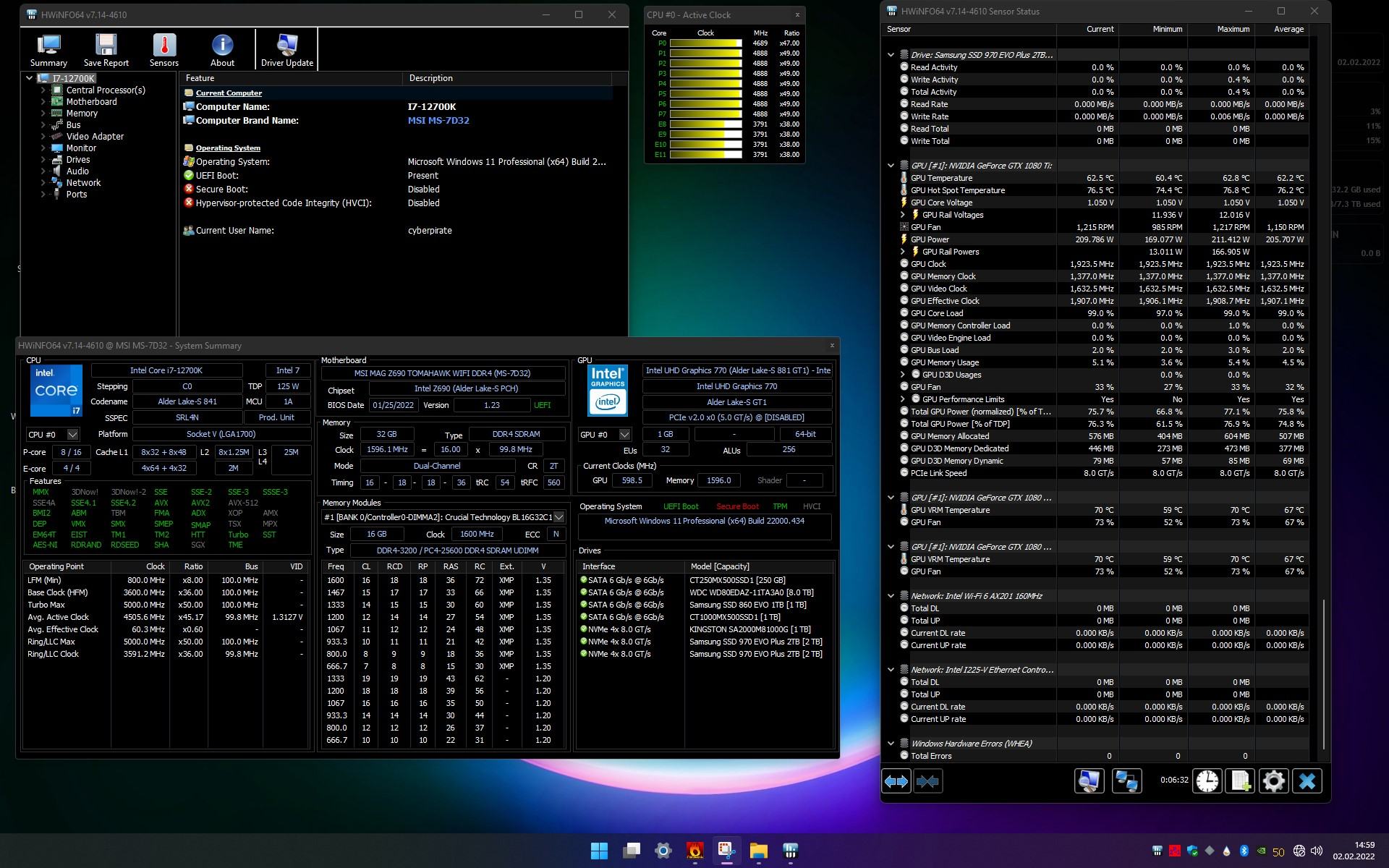The image size is (1389, 868).
Task: Open Windows Settings from the taskbar
Action: click(x=663, y=851)
